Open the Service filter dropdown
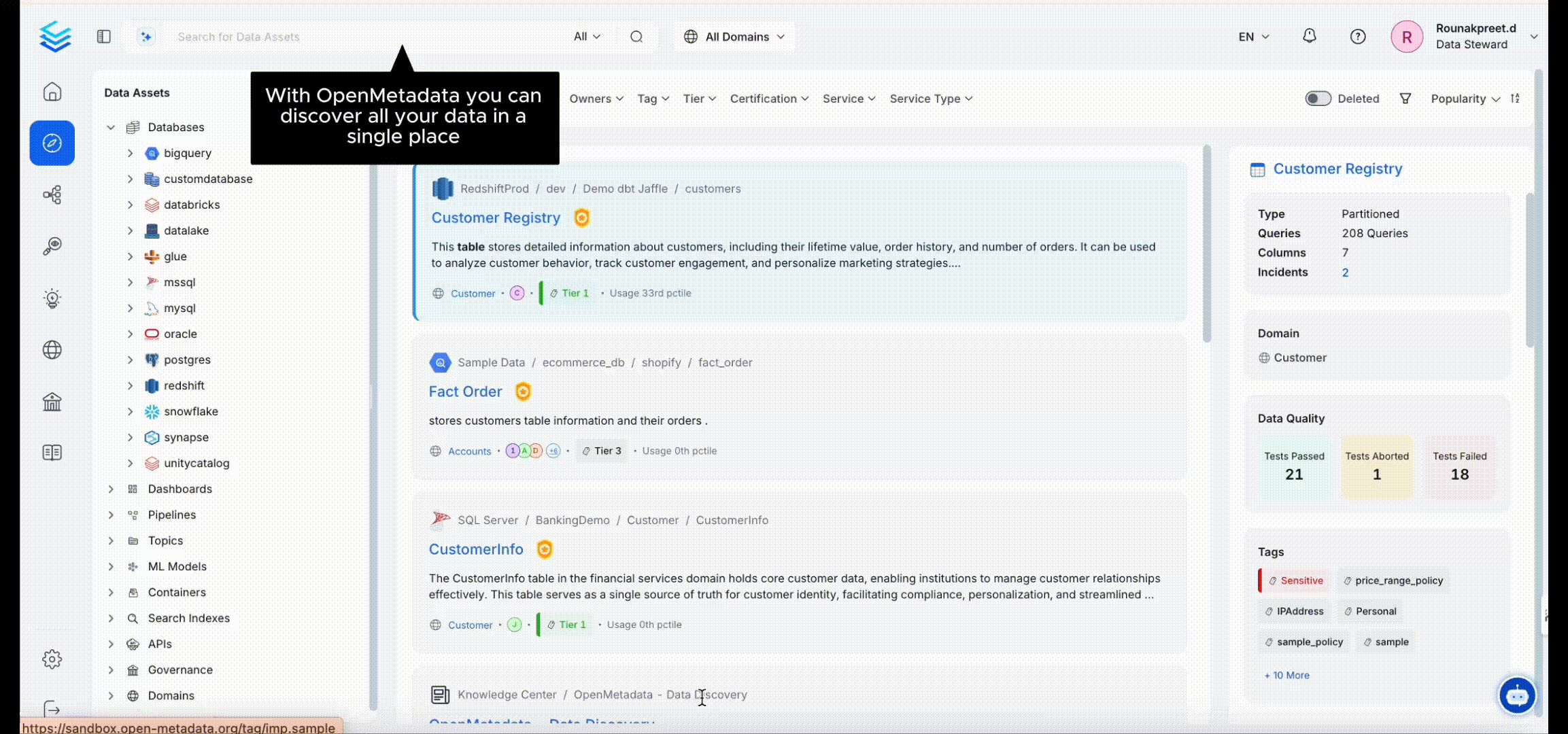This screenshot has width=1568, height=734. pos(849,99)
